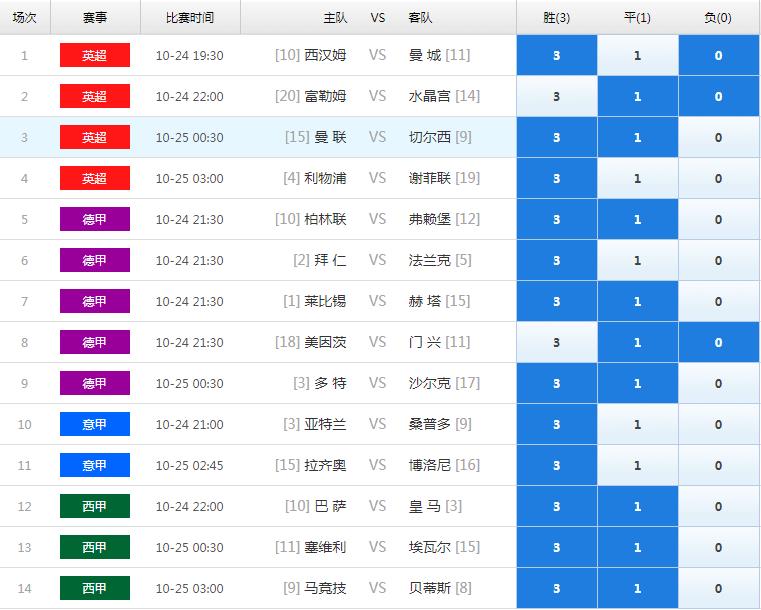Toggle win (3) for 亚特兰 vs 桑普多

[557, 424]
